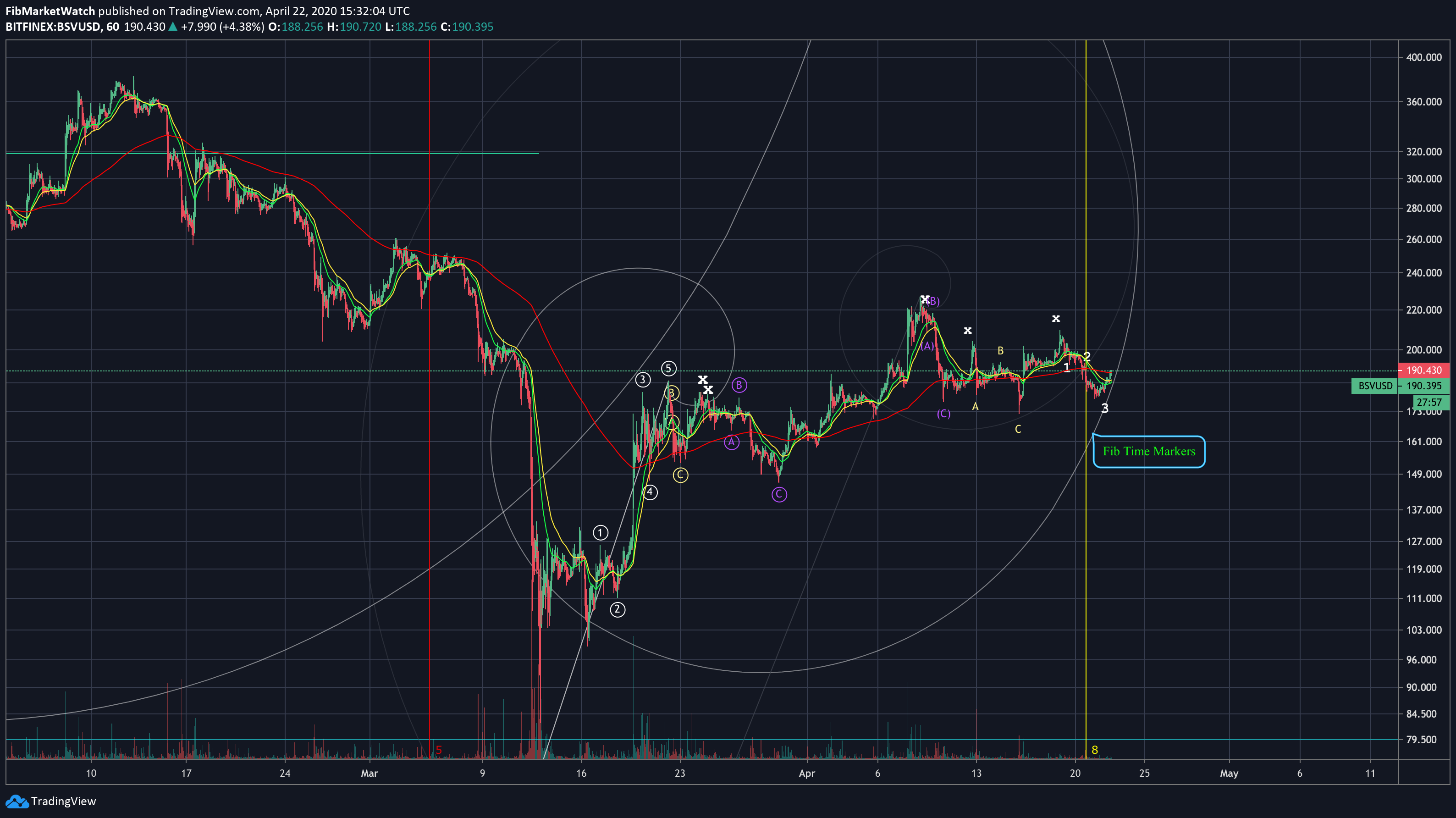Click the green up-triangle next to 190.430

173,27
